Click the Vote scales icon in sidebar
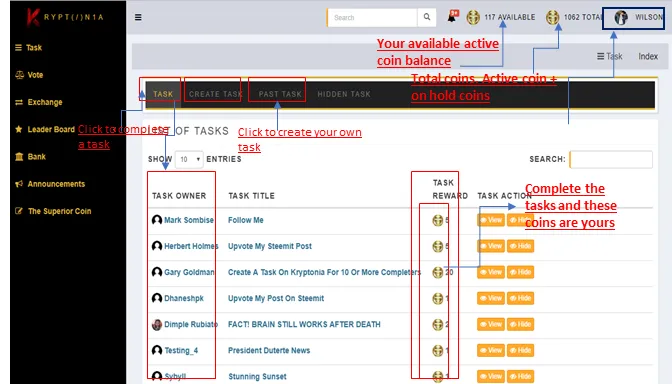 [x=19, y=75]
